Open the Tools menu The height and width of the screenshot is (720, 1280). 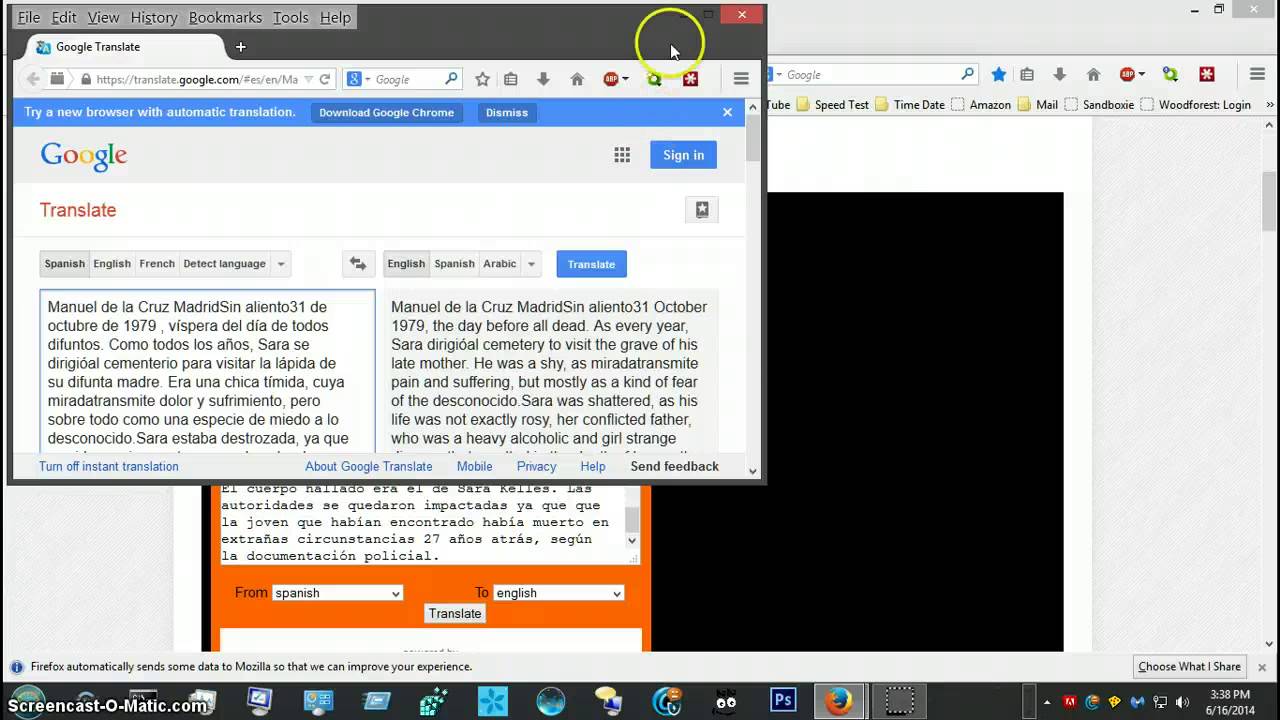[291, 17]
